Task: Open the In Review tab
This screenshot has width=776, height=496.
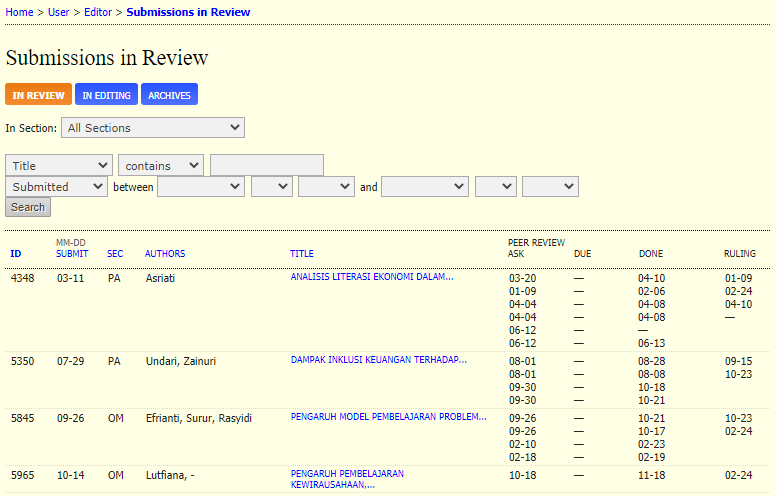Action: [38, 95]
